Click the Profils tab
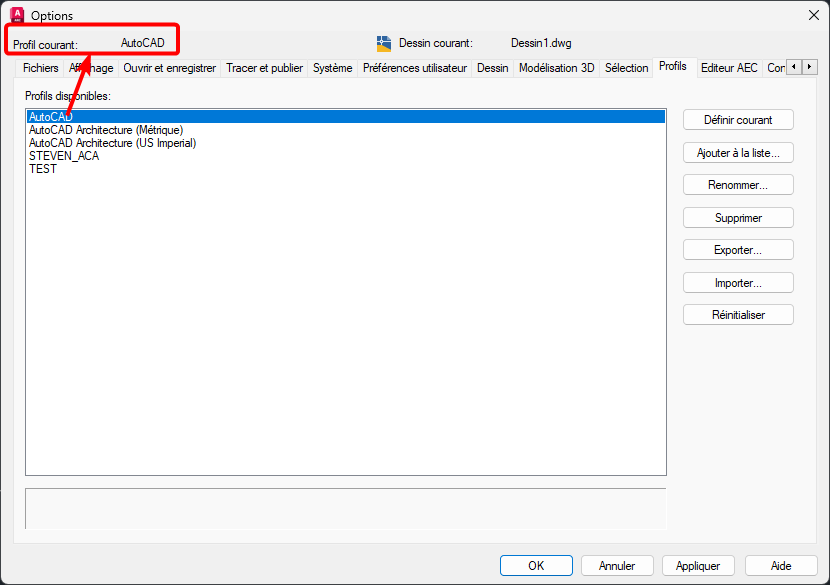Screen dimensions: 830x585 pos(673,67)
